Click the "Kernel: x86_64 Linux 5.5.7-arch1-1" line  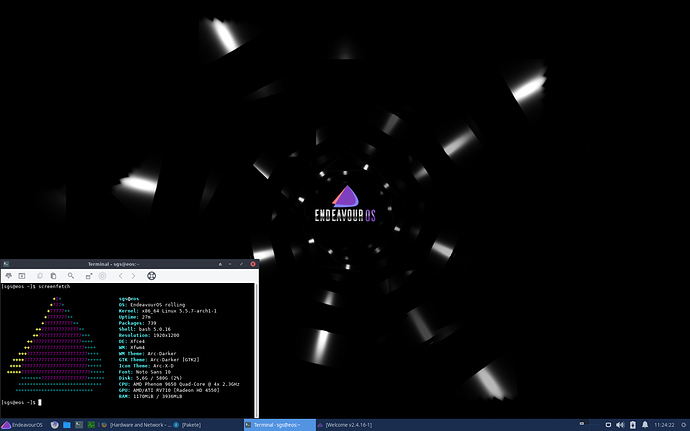click(x=168, y=311)
